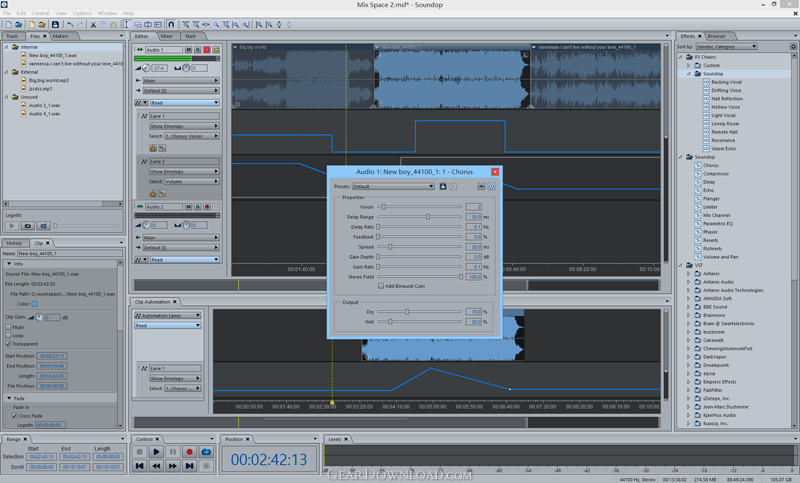Click the 00:02:42:13 position display
Image resolution: width=800 pixels, height=483 pixels.
coord(269,460)
